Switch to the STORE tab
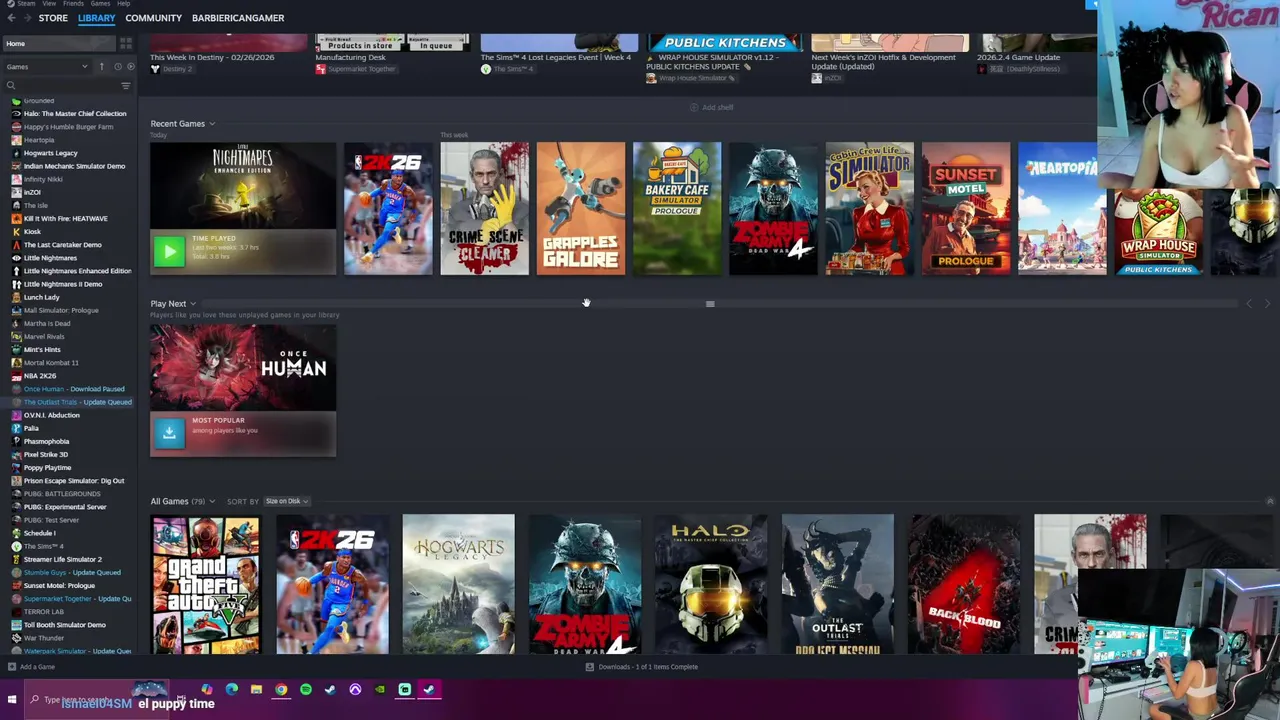1280x720 pixels. (53, 18)
